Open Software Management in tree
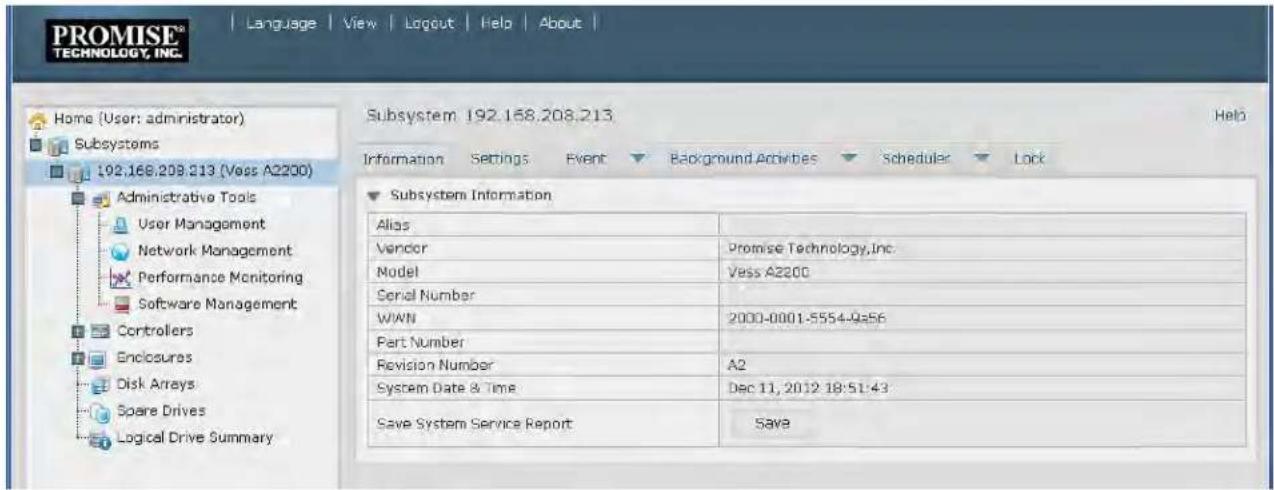 pos(218,303)
